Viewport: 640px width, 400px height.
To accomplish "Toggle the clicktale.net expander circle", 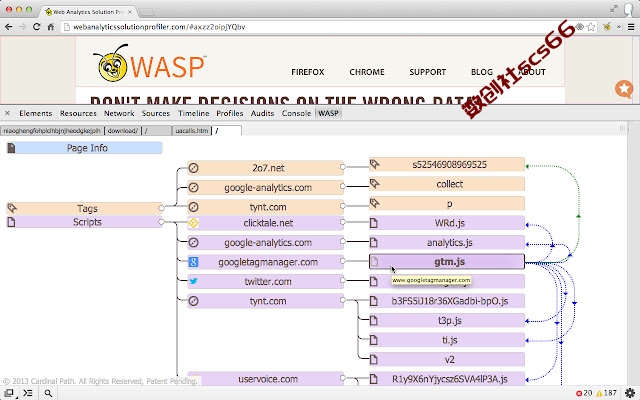I will click(343, 222).
